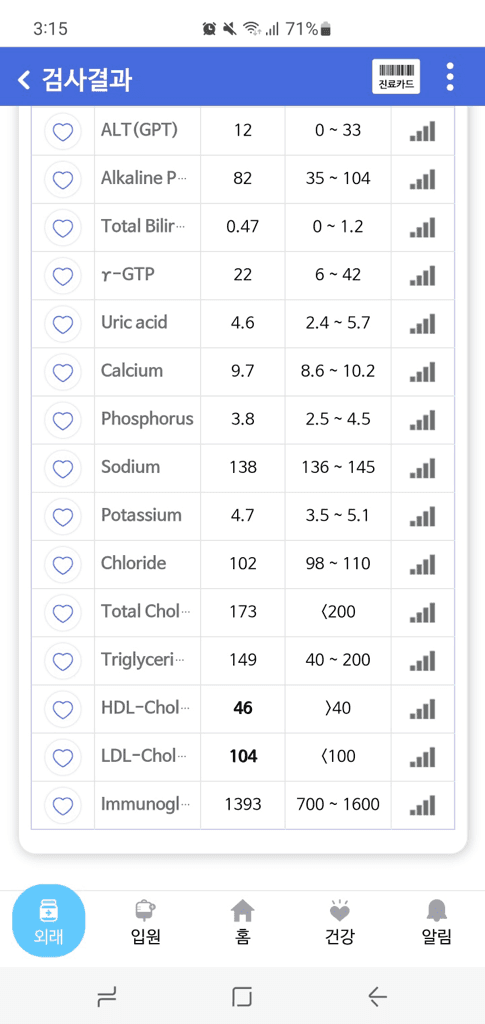The height and width of the screenshot is (1024, 485).
Task: Show trend chart icon for ALT(GPT)
Action: pos(422,131)
